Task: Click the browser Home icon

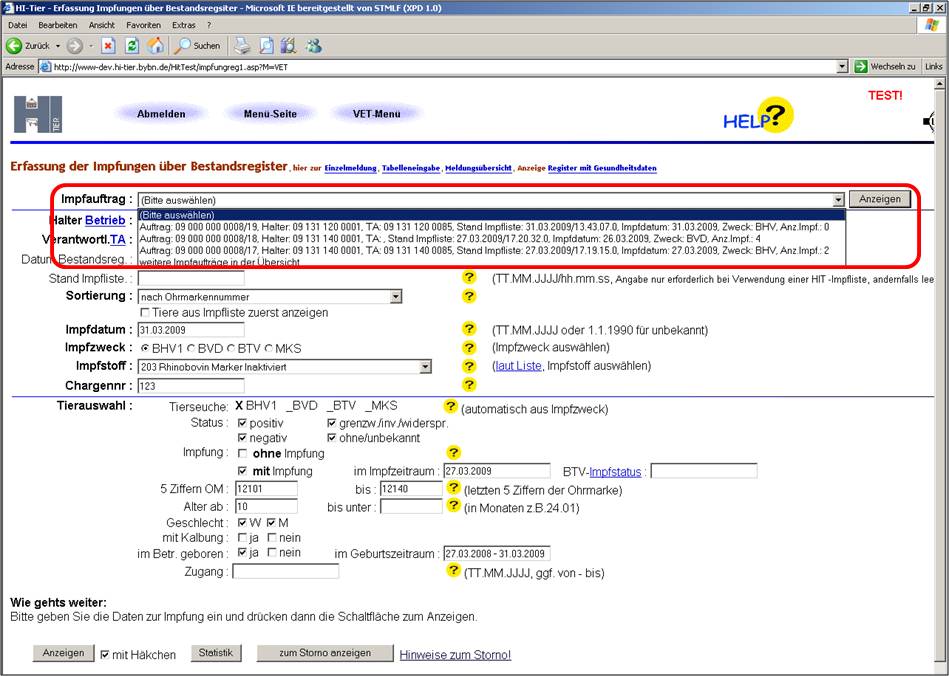Action: click(x=156, y=46)
